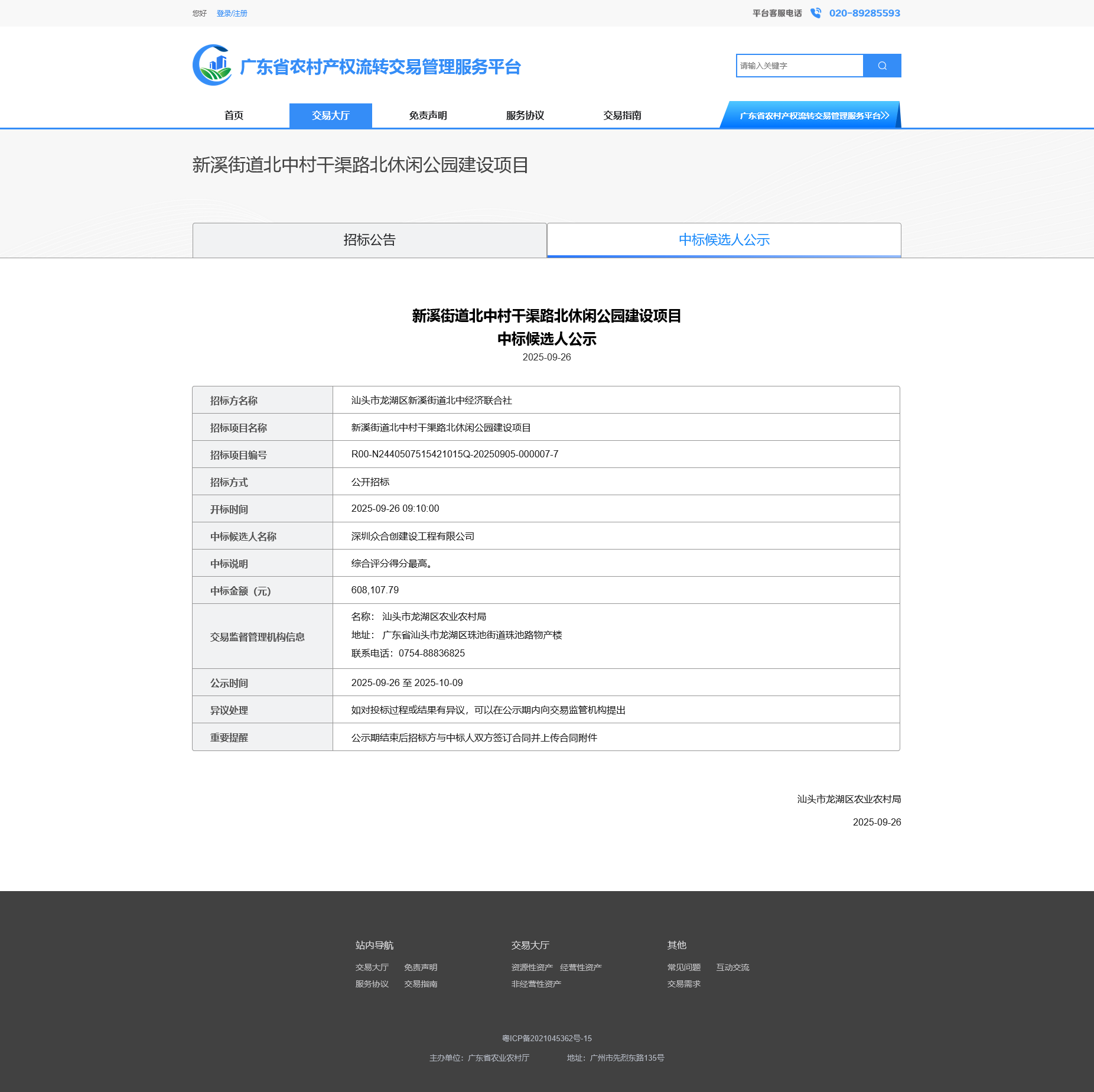Click the 交易需求 footer link
Viewport: 1094px width, 1092px height.
click(683, 983)
